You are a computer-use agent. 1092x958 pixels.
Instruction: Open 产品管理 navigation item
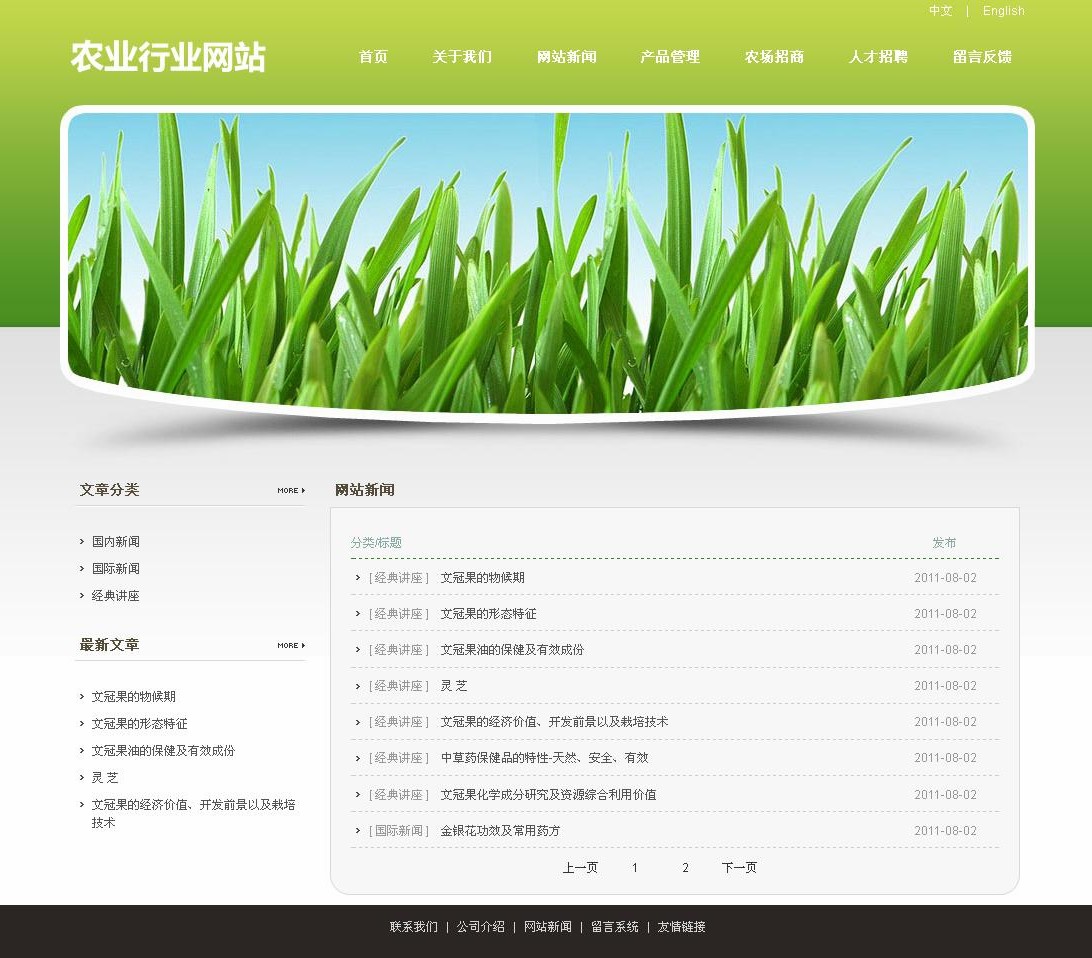click(670, 57)
